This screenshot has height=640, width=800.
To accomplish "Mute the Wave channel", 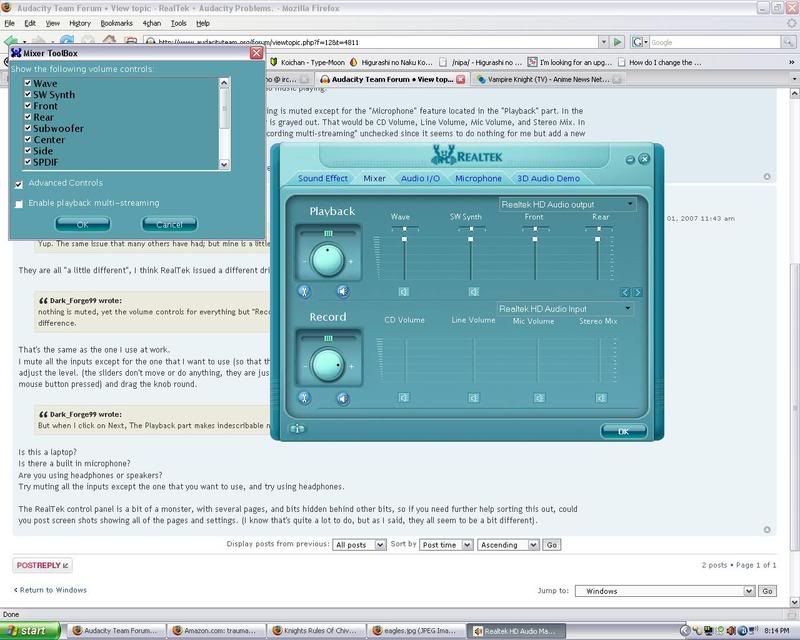I will (x=403, y=292).
